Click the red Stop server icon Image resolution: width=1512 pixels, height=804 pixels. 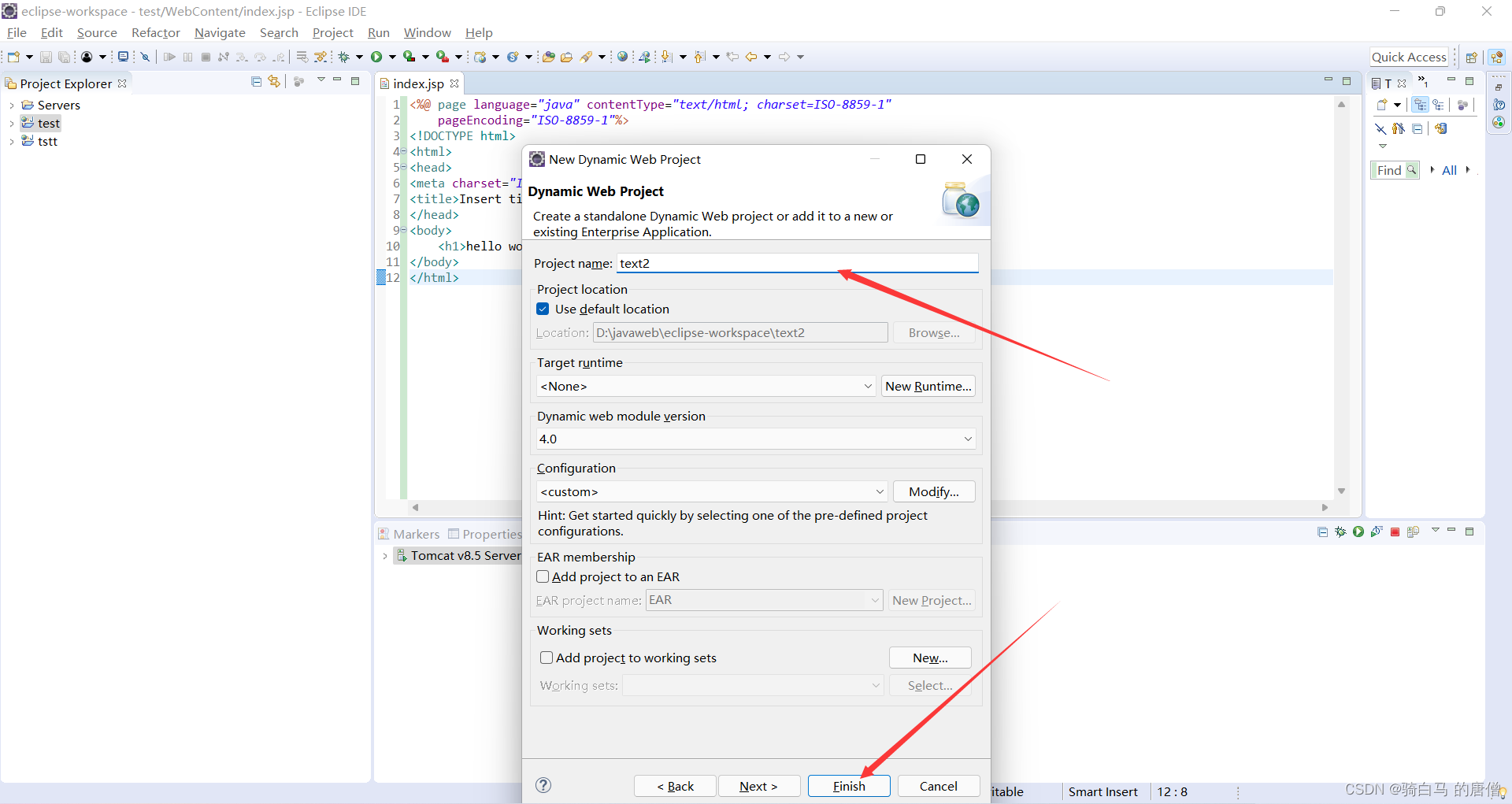click(1395, 532)
